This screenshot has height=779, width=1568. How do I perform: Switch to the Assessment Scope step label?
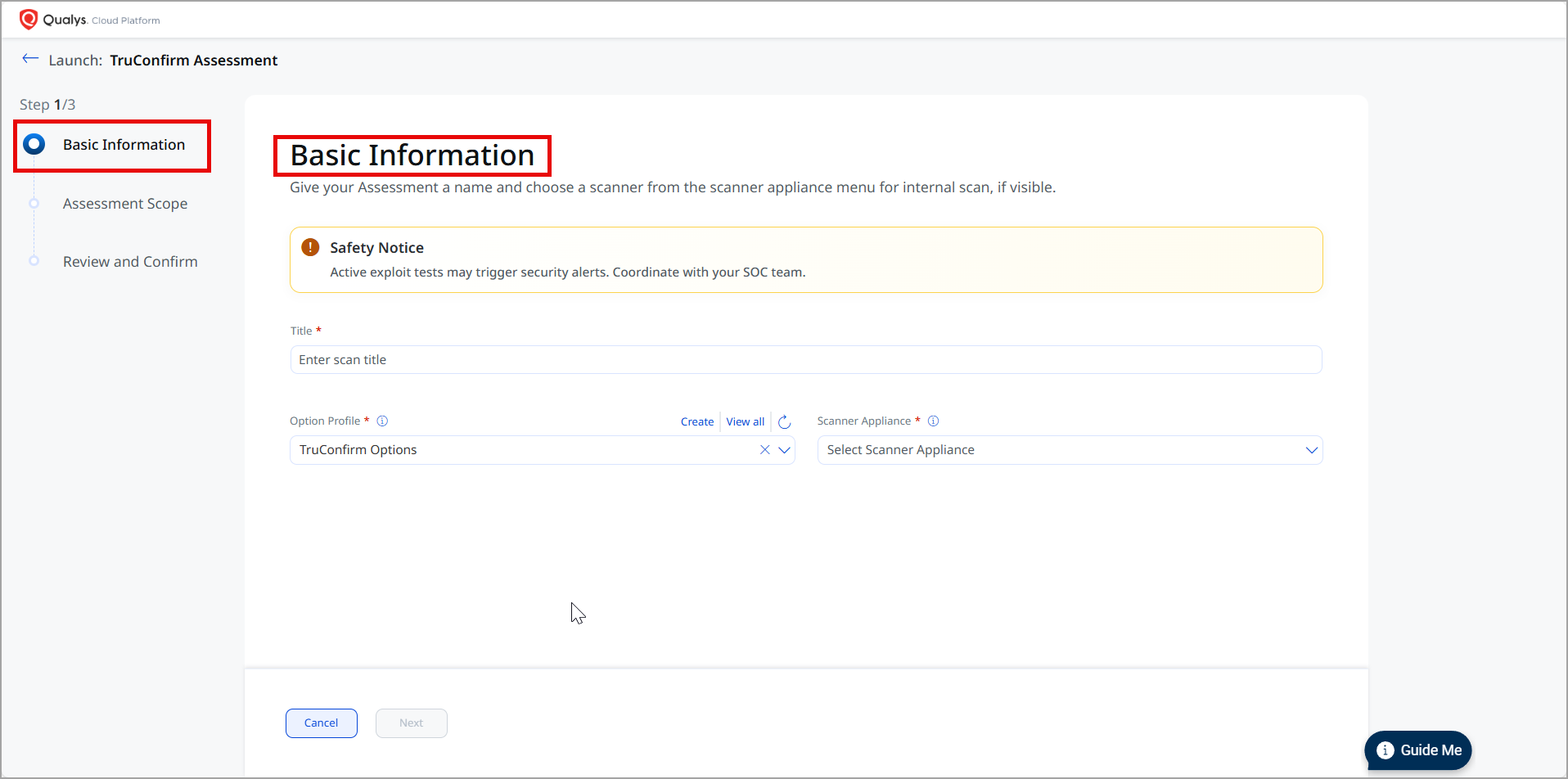click(x=125, y=204)
